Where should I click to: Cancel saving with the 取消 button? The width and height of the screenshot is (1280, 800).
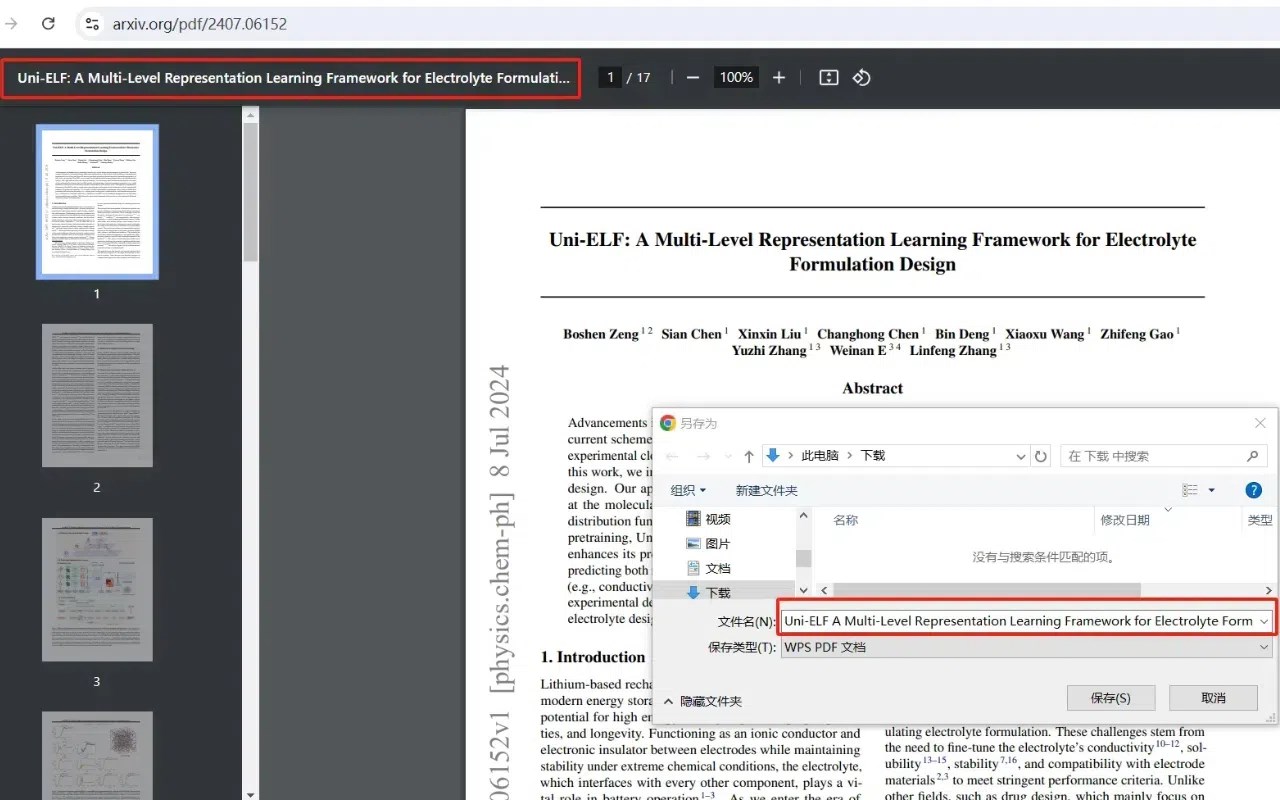click(x=1213, y=698)
